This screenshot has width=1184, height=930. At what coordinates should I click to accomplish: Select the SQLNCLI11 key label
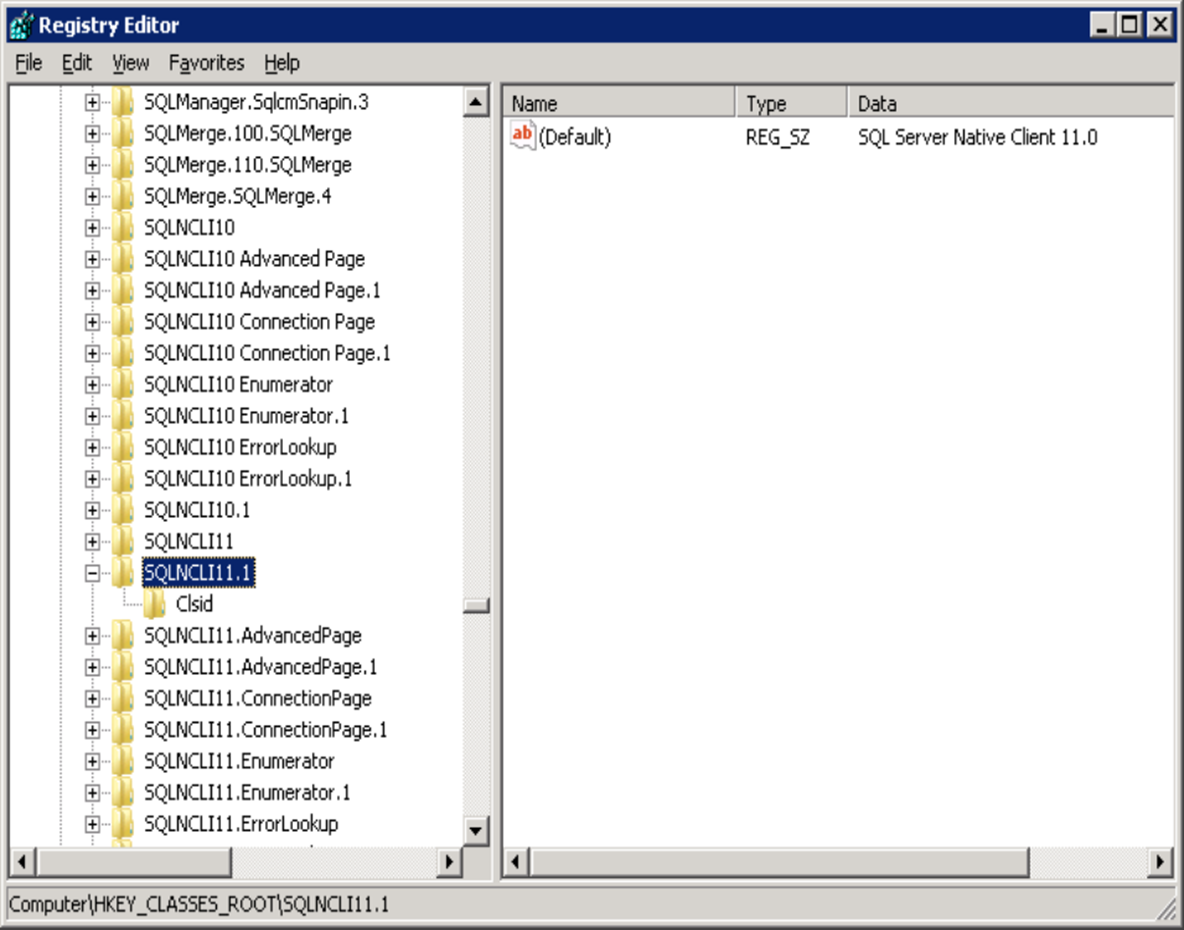pyautogui.click(x=189, y=542)
